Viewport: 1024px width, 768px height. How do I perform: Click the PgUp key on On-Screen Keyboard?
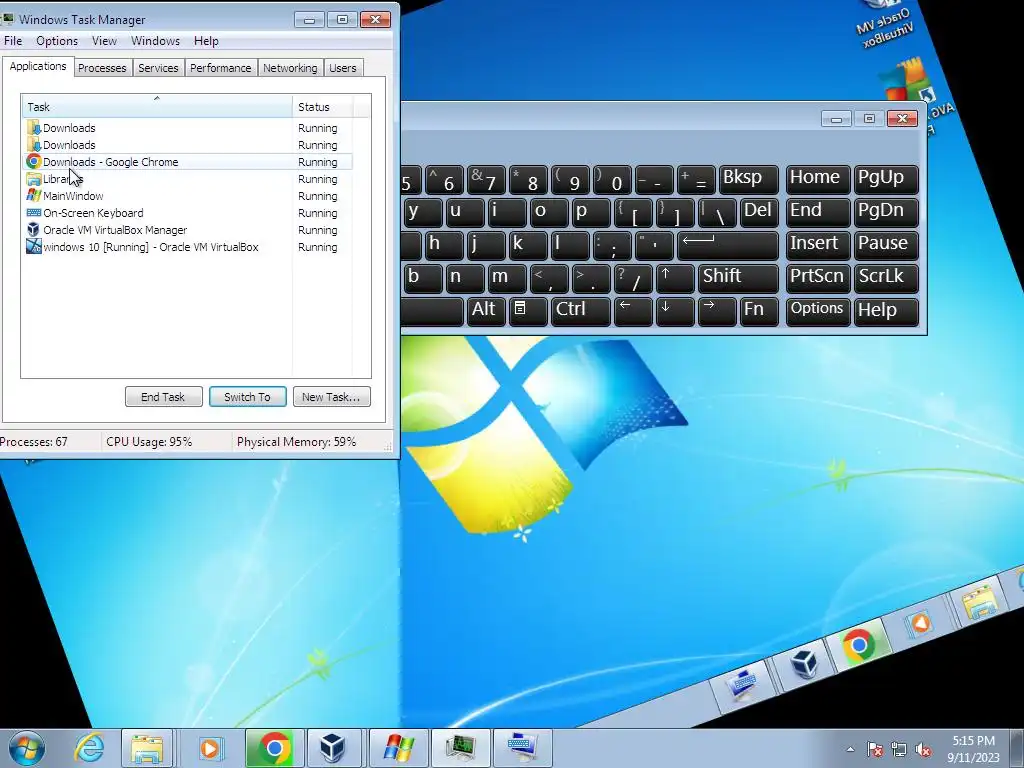tap(886, 179)
